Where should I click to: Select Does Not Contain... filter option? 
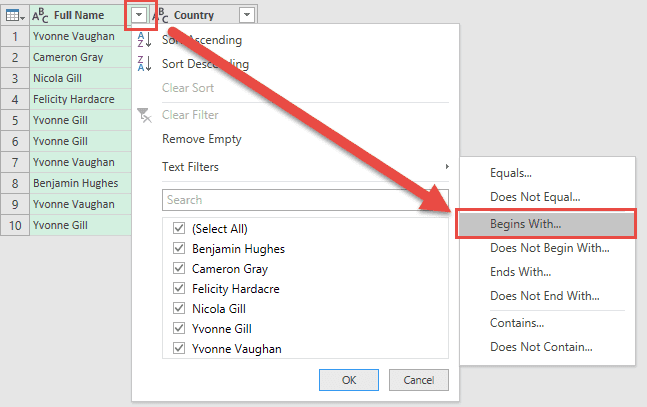(x=541, y=347)
